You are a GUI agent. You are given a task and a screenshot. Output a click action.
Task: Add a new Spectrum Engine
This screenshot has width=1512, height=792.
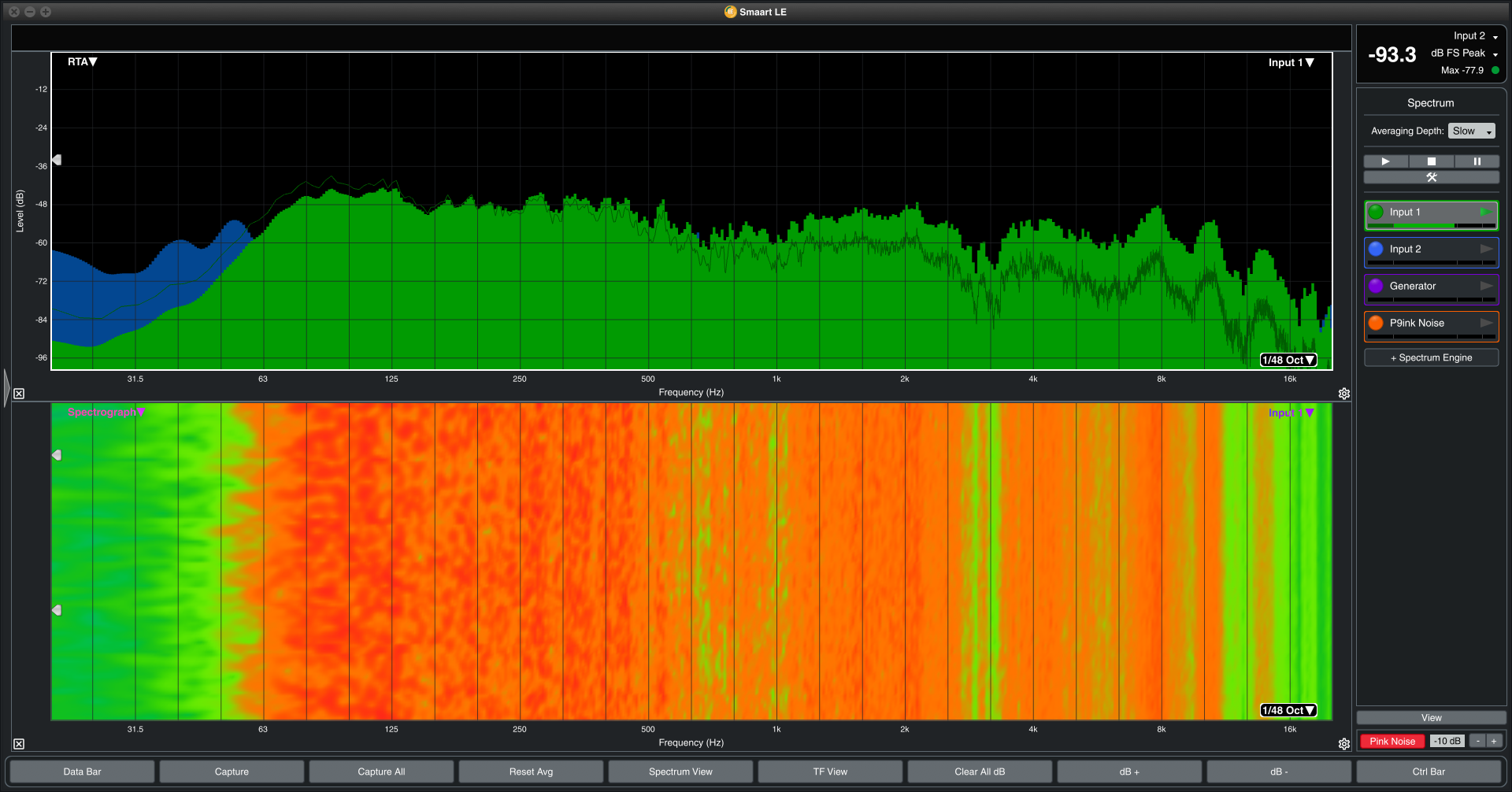coord(1431,357)
